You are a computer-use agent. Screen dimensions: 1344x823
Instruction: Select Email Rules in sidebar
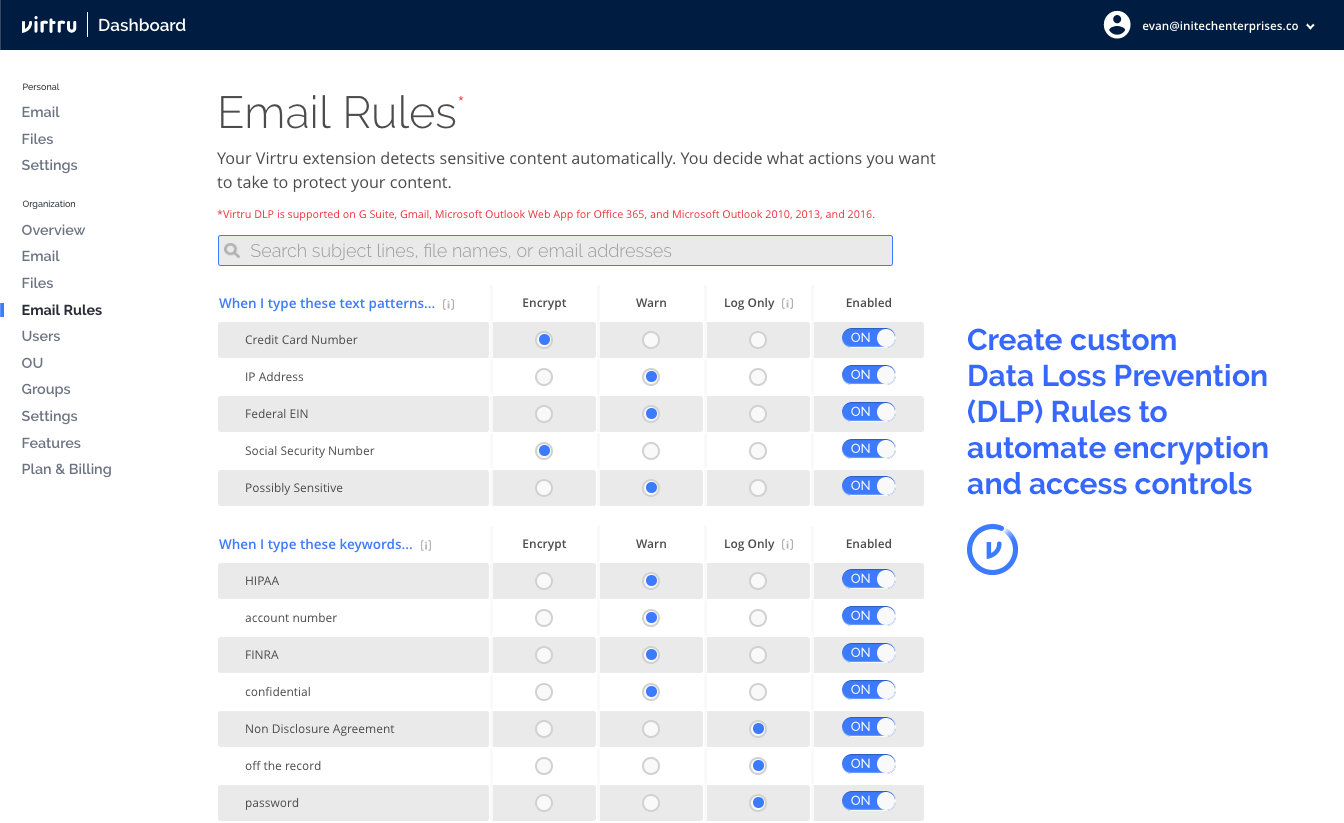62,310
